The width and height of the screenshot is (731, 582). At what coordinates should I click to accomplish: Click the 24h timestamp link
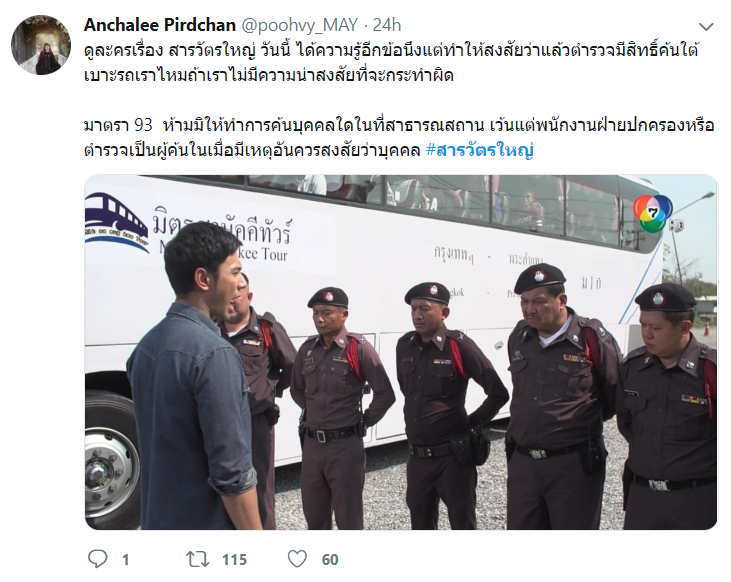[x=386, y=25]
